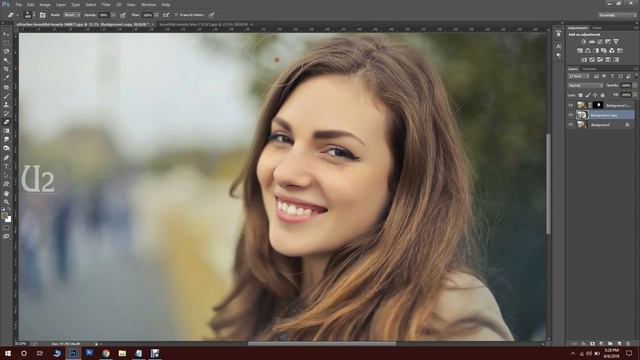Select the Clone Stamp tool
The image size is (640, 360).
(6, 104)
